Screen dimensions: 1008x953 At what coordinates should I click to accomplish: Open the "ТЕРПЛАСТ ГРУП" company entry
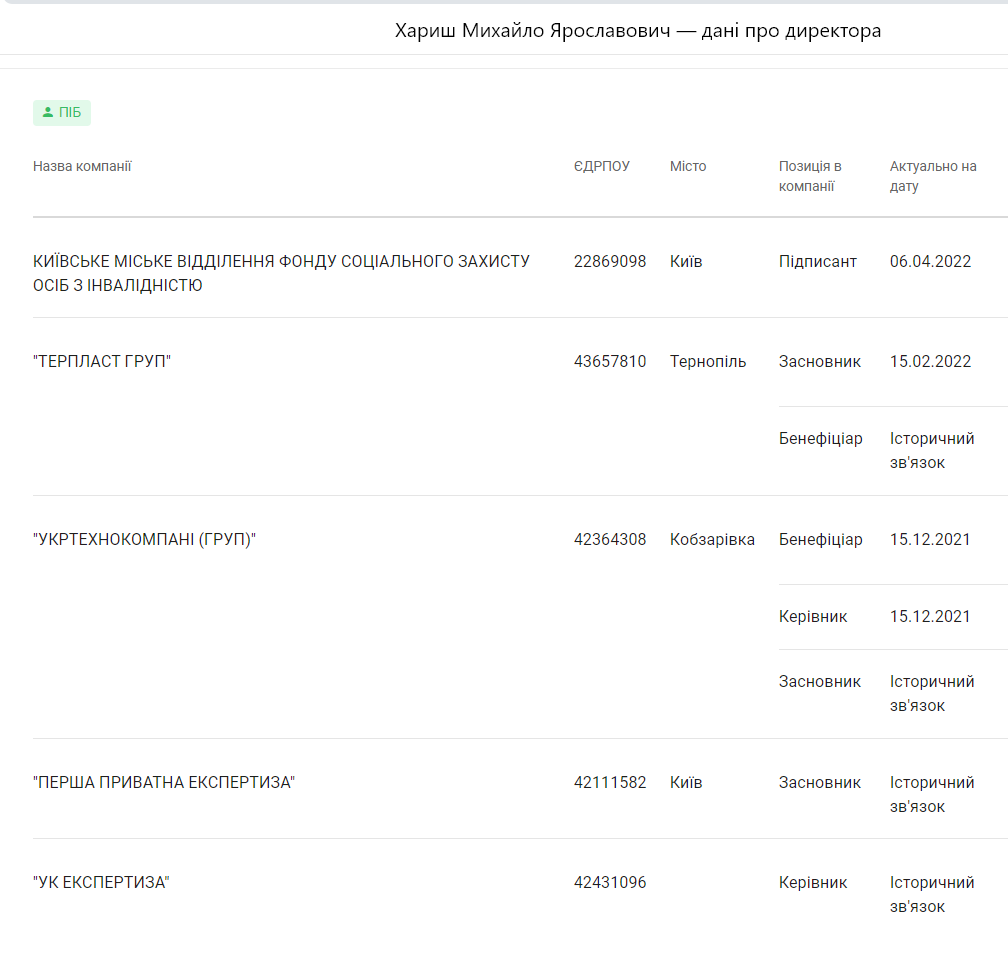point(102,362)
